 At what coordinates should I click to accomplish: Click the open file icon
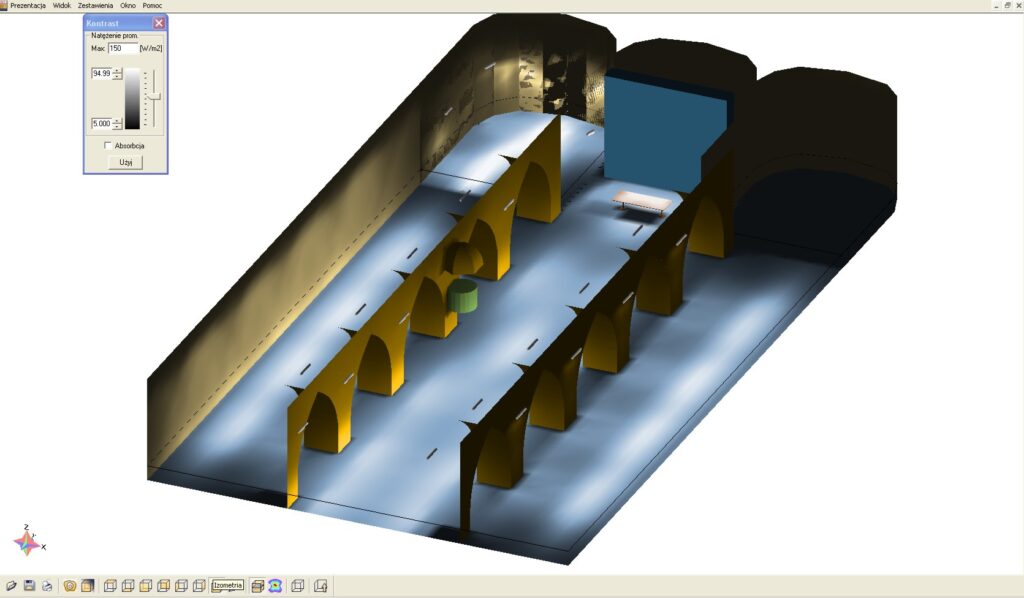click(11, 586)
